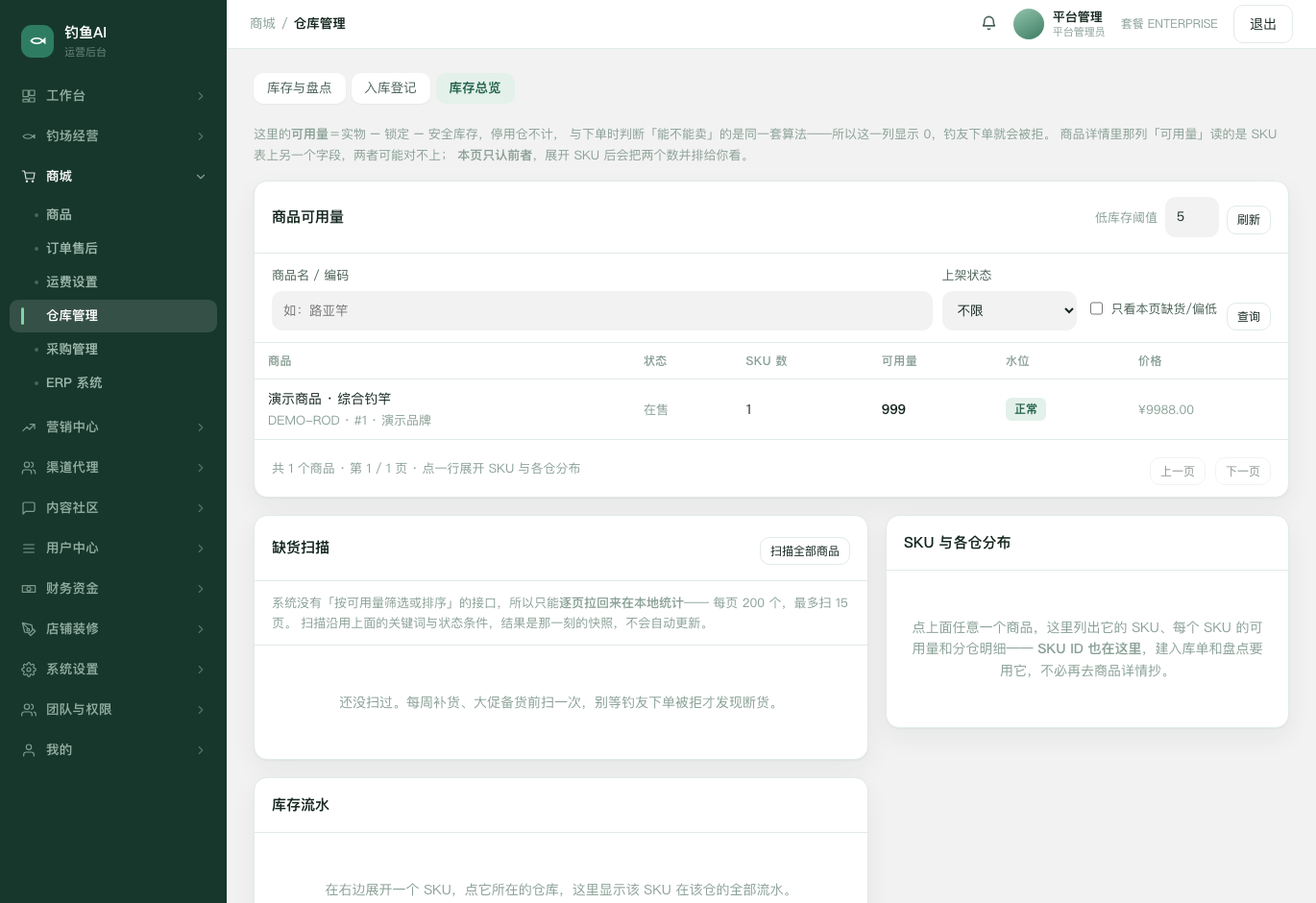
Task: Switch to 入库登记 tab
Action: click(391, 88)
